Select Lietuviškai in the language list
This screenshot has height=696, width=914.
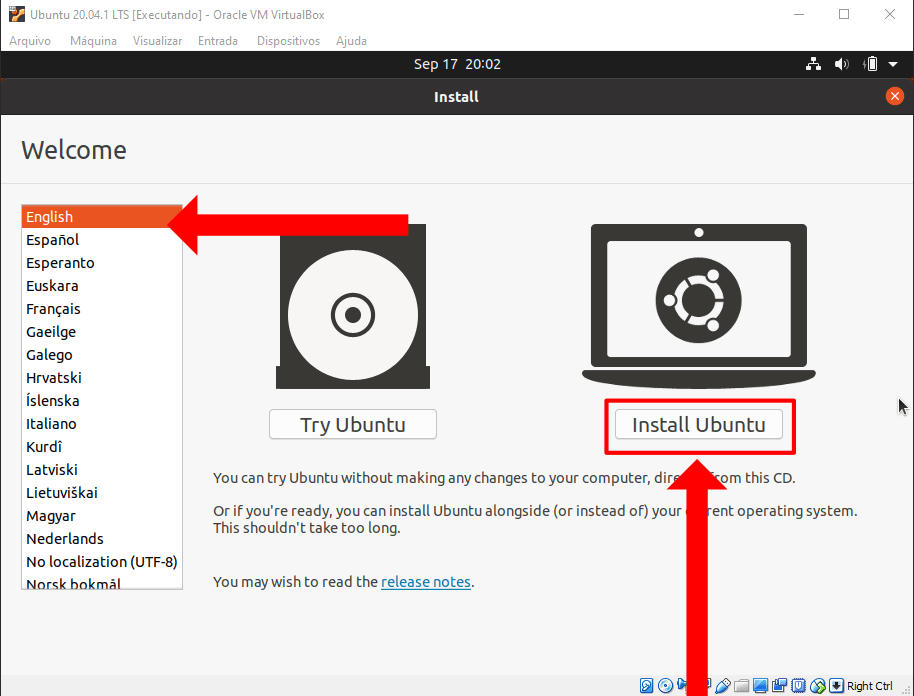pos(102,493)
